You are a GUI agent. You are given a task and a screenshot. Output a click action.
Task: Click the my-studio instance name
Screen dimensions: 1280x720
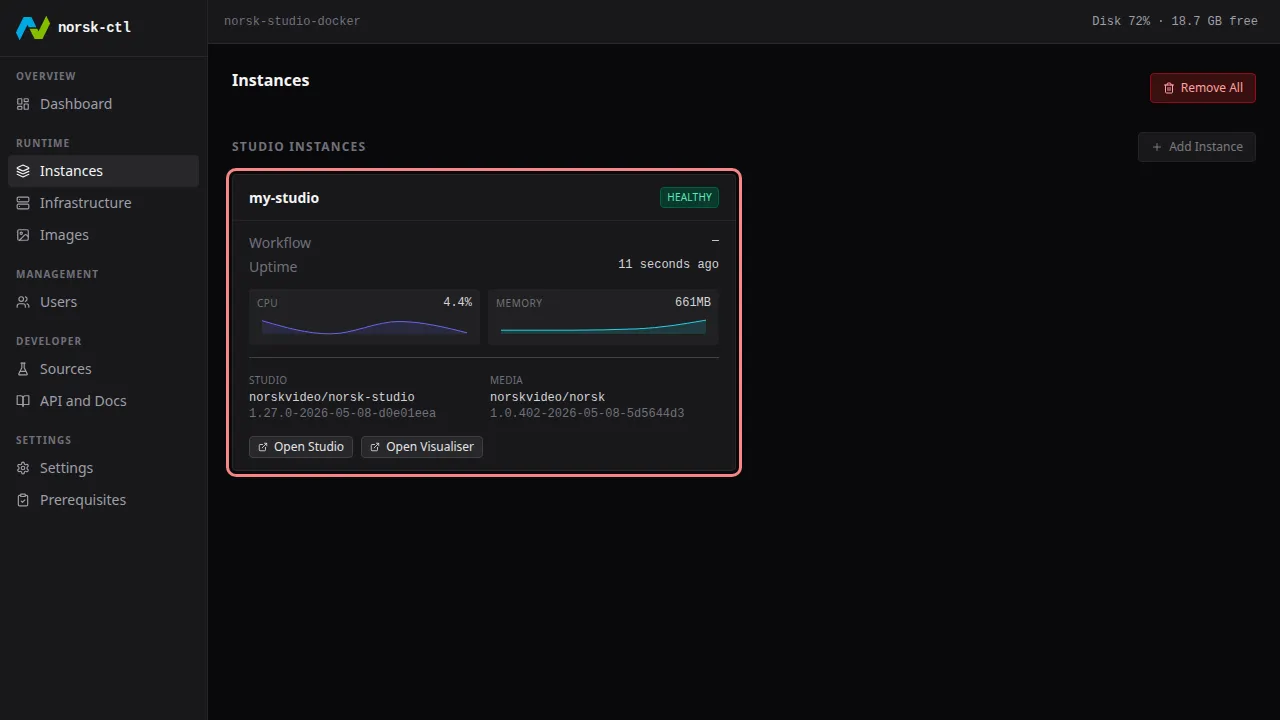284,198
